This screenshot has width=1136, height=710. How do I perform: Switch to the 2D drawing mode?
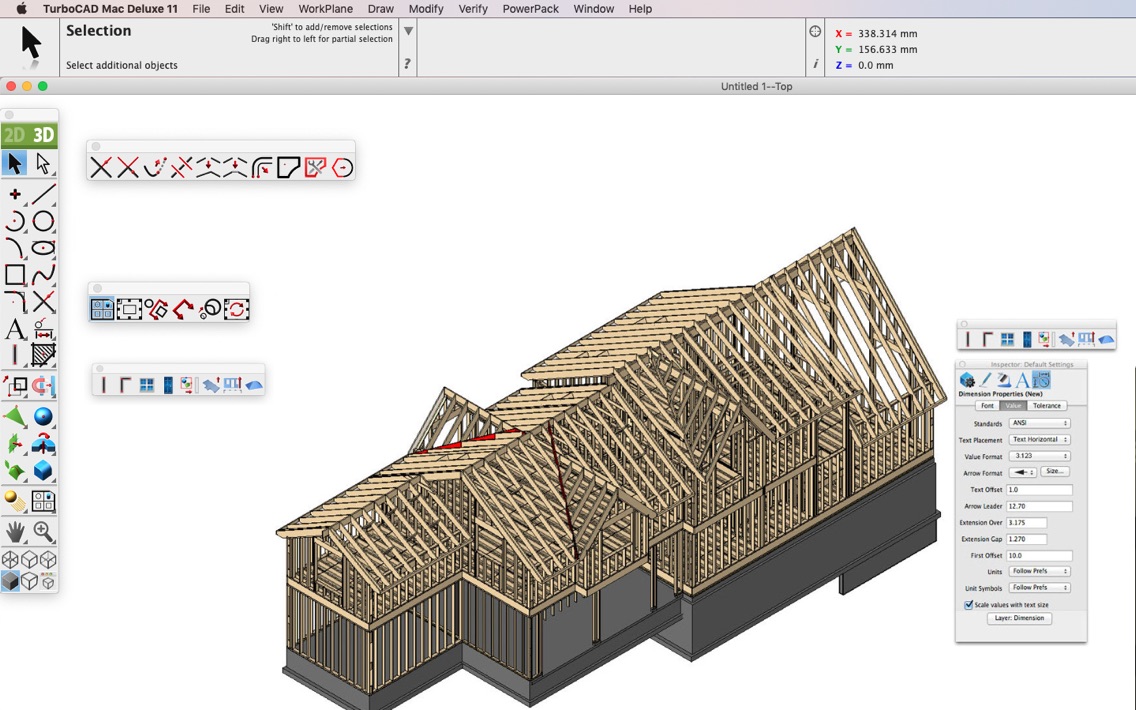pyautogui.click(x=15, y=133)
